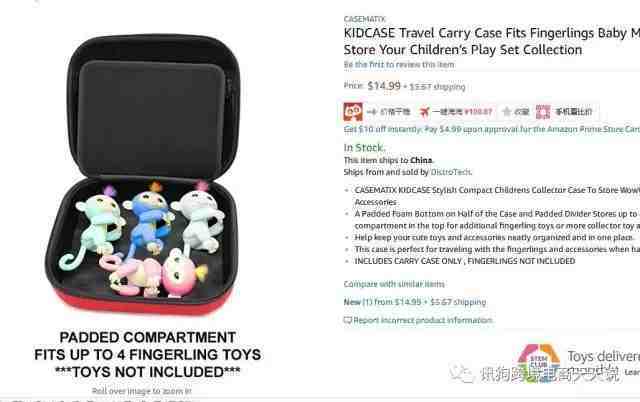Click the mobile price-compare label by QR
The image size is (640, 402).
point(573,111)
